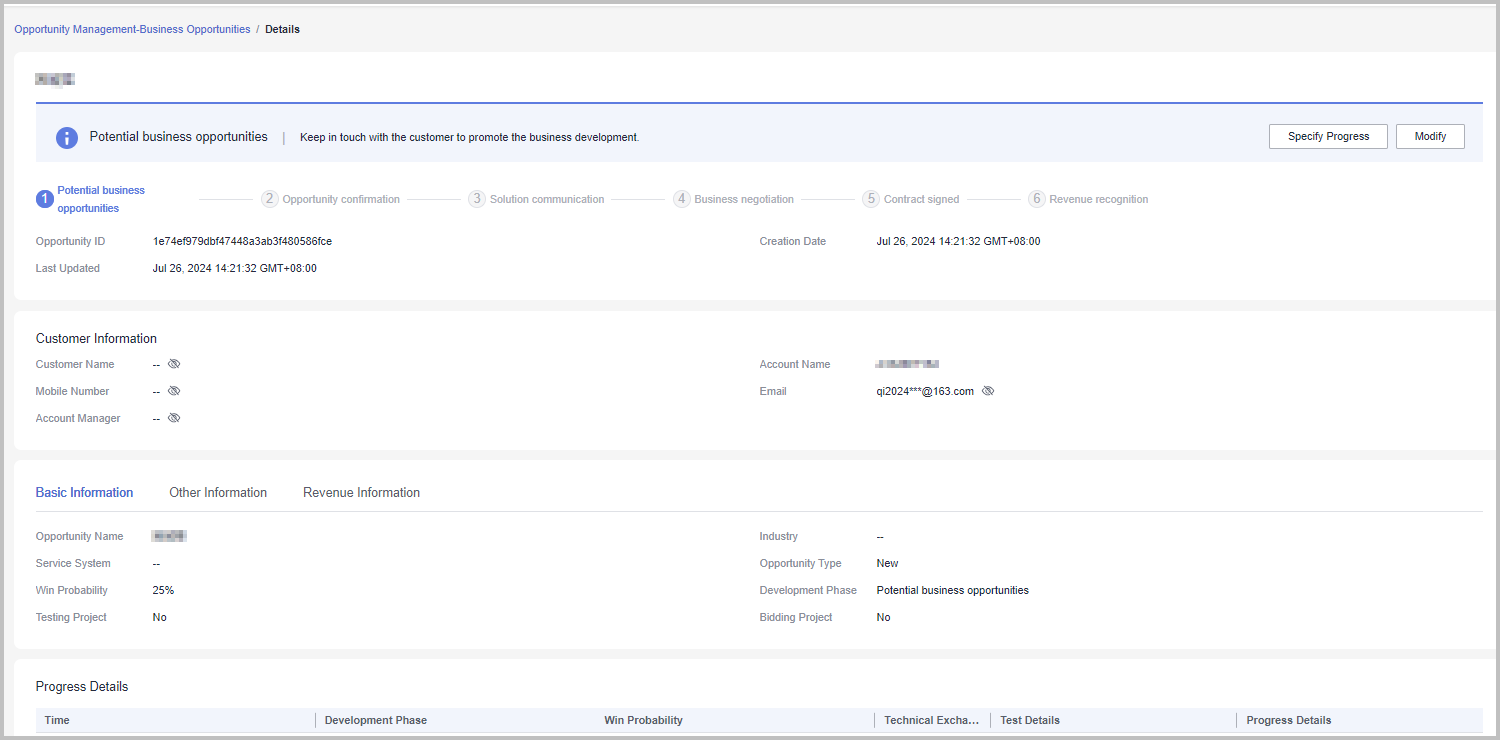Click step 1 Potential business opportunities circle
1500x740 pixels.
pyautogui.click(x=44, y=199)
